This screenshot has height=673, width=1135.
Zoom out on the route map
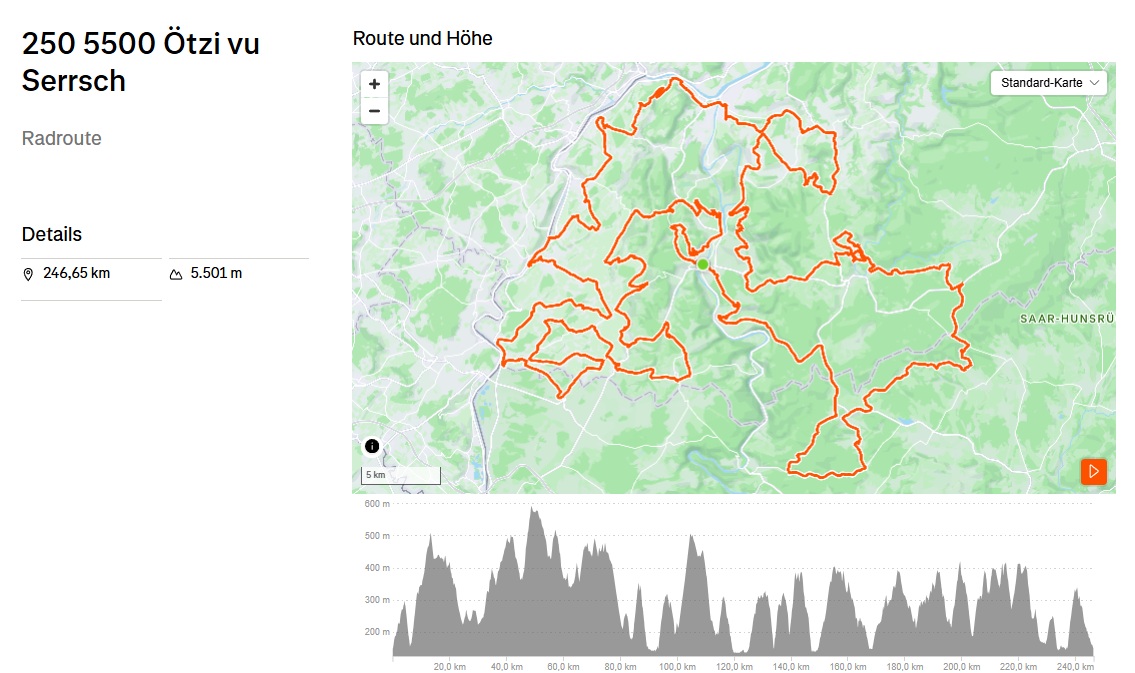(x=374, y=111)
